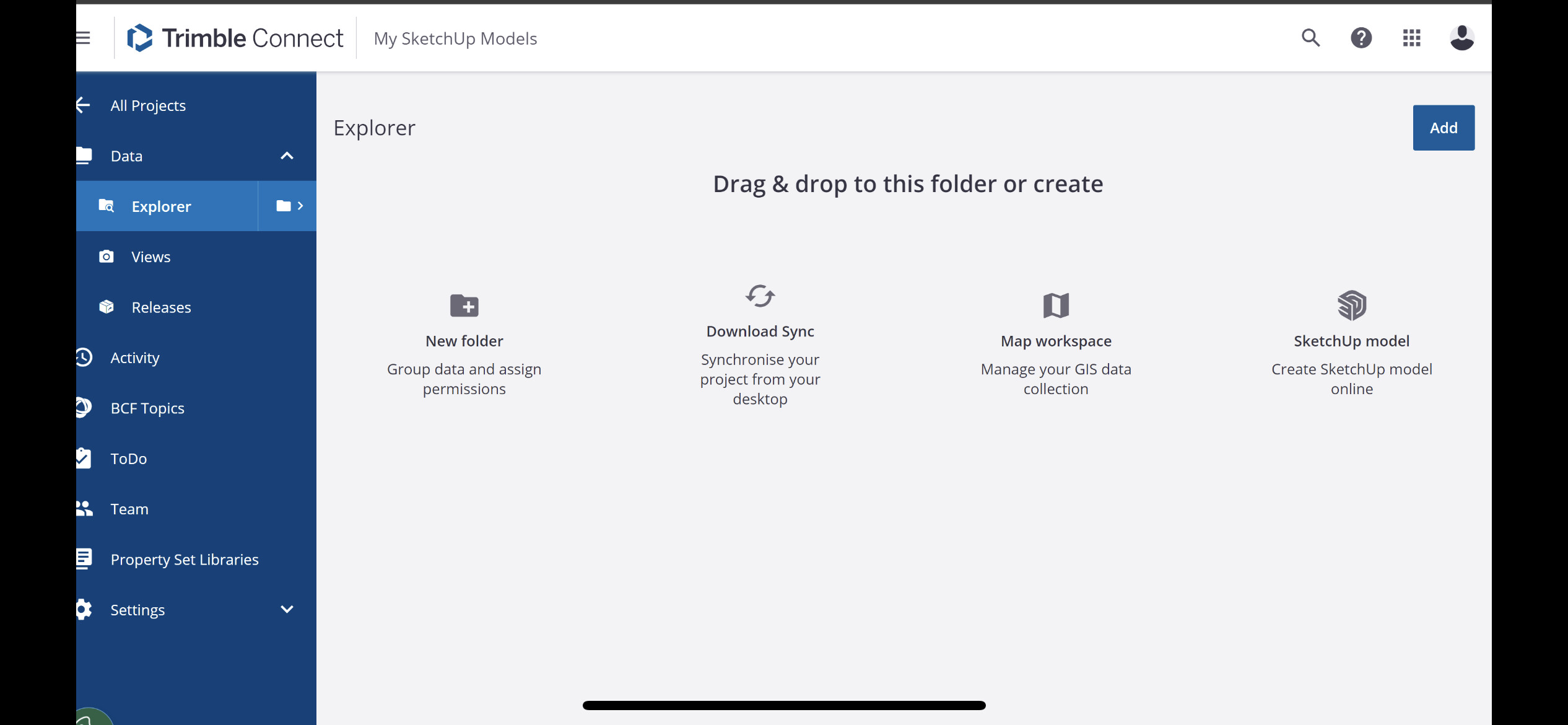Select the Explorer menu item
The height and width of the screenshot is (725, 1568).
tap(167, 206)
